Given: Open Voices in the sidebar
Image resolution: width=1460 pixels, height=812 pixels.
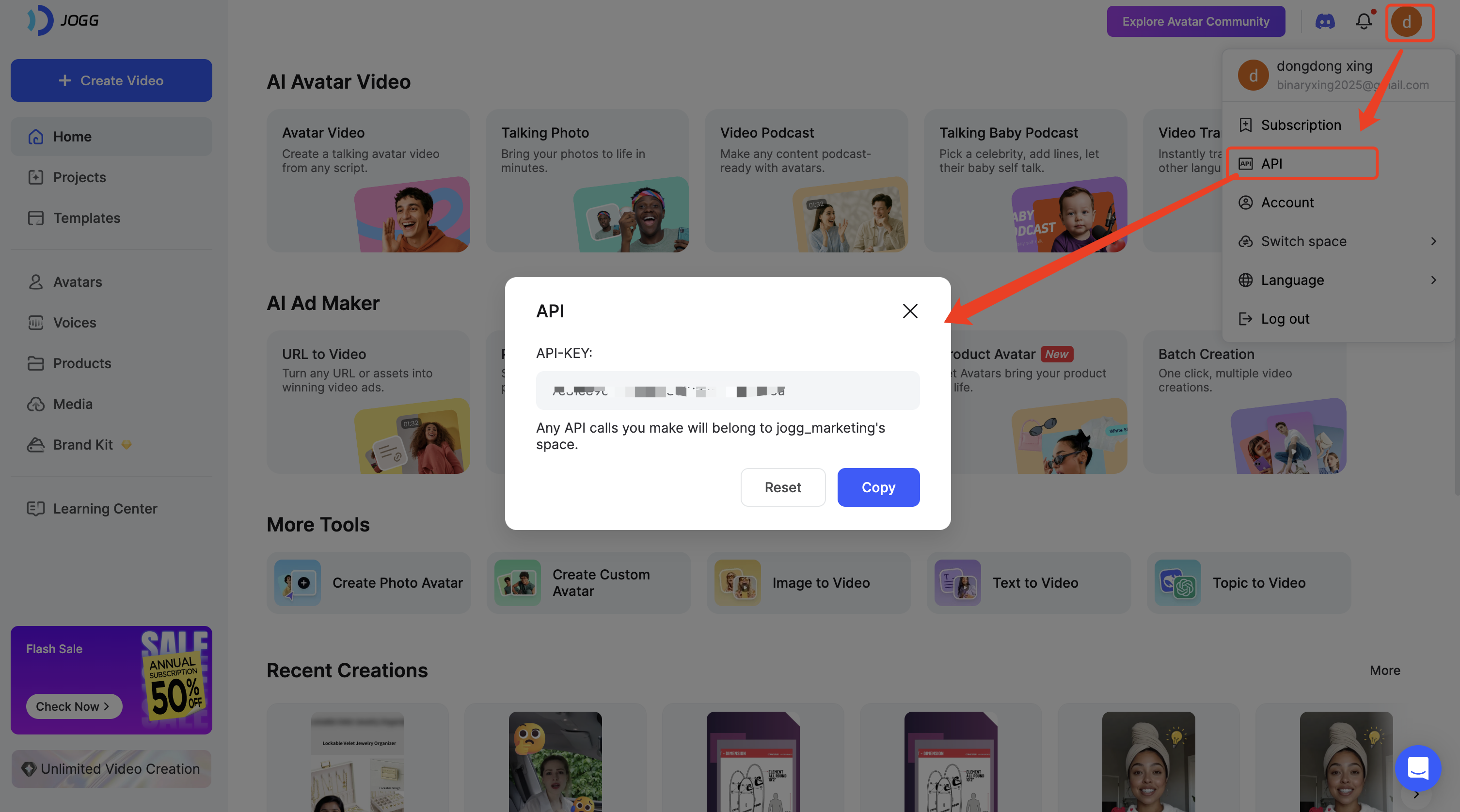Looking at the screenshot, I should [x=111, y=322].
